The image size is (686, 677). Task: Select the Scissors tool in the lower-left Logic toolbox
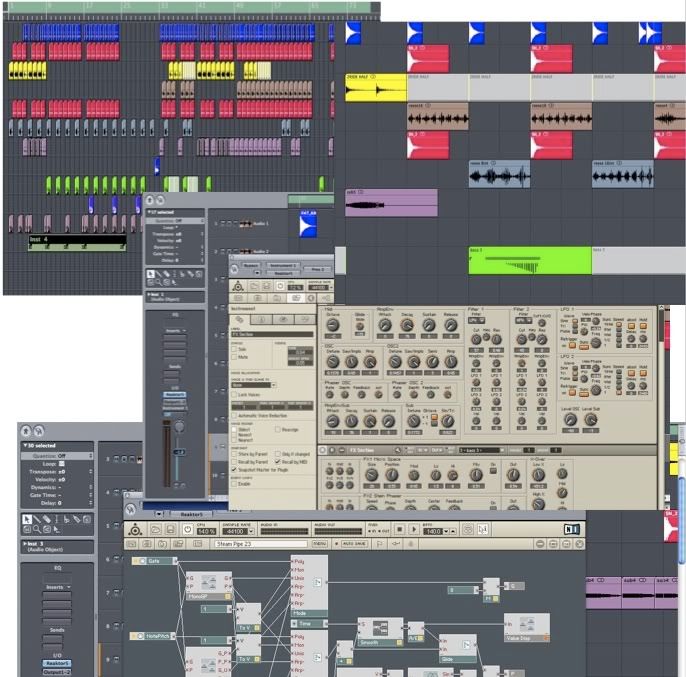[66, 519]
